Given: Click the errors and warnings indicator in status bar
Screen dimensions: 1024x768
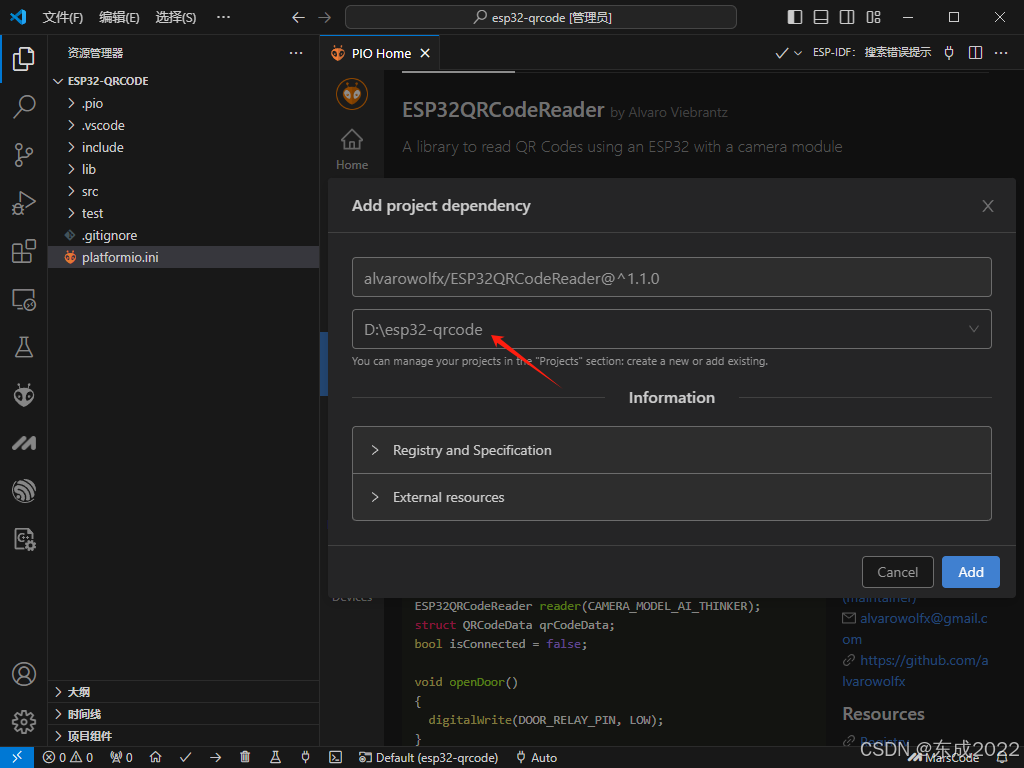Looking at the screenshot, I should (68, 757).
